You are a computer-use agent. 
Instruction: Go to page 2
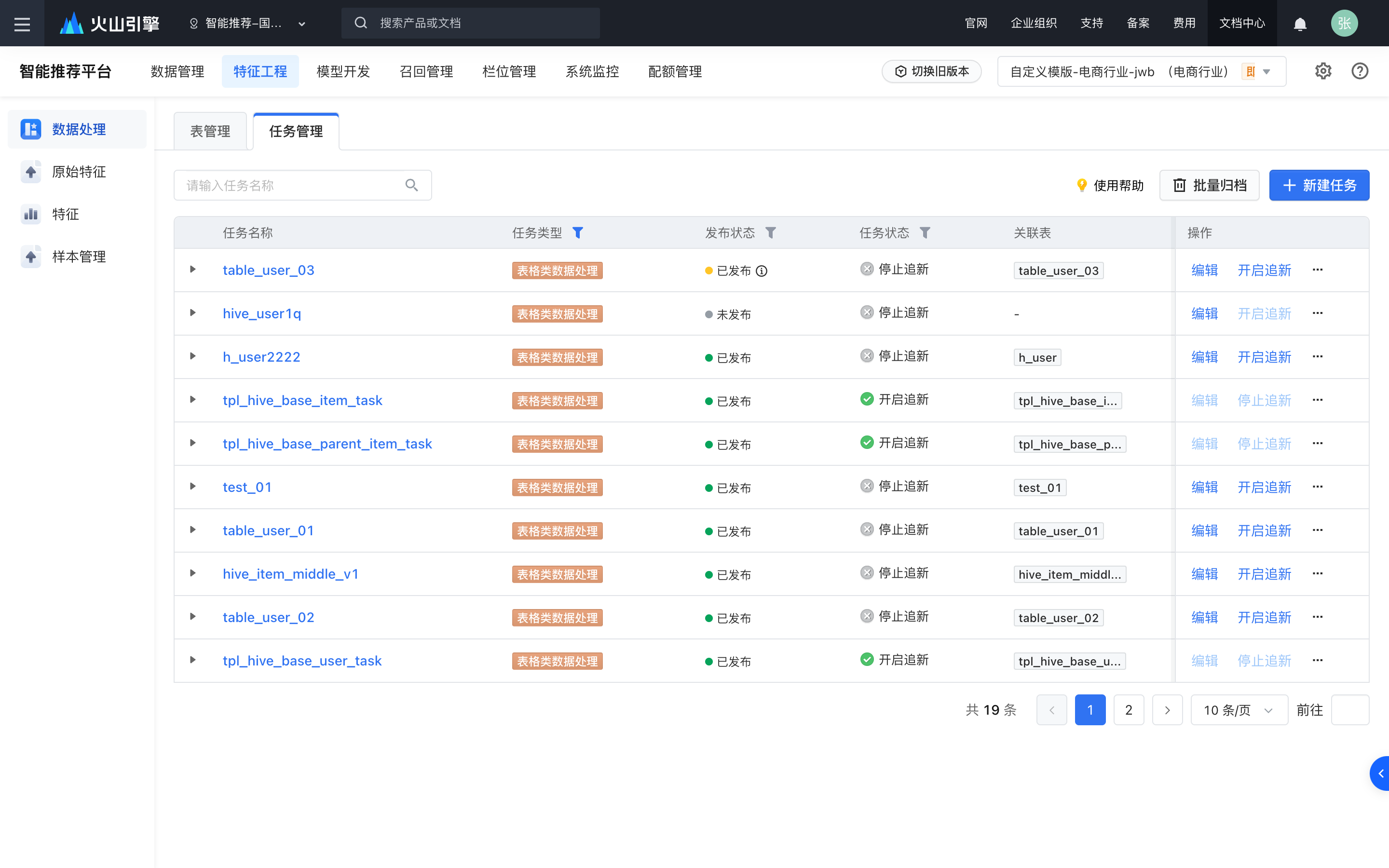tap(1129, 710)
